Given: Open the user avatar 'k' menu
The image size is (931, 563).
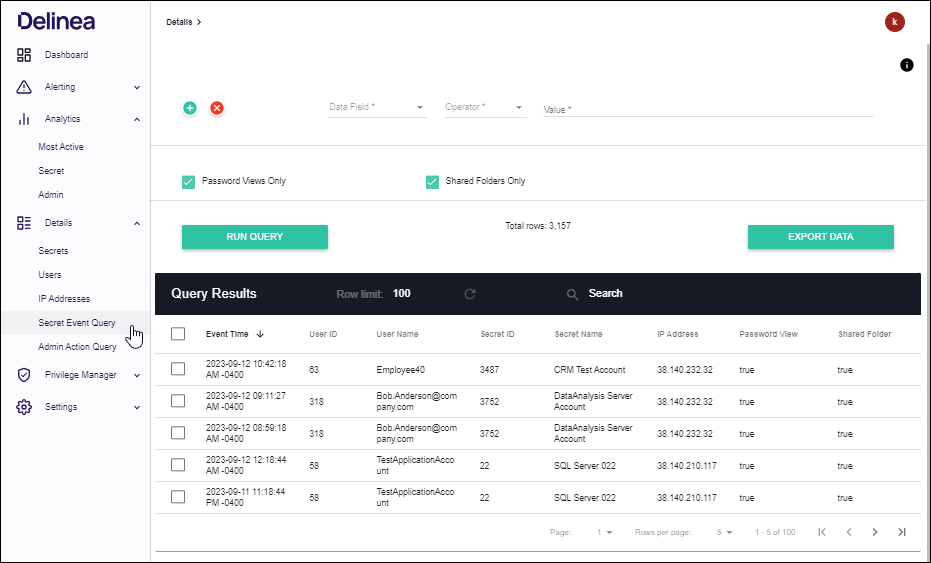Looking at the screenshot, I should [895, 22].
